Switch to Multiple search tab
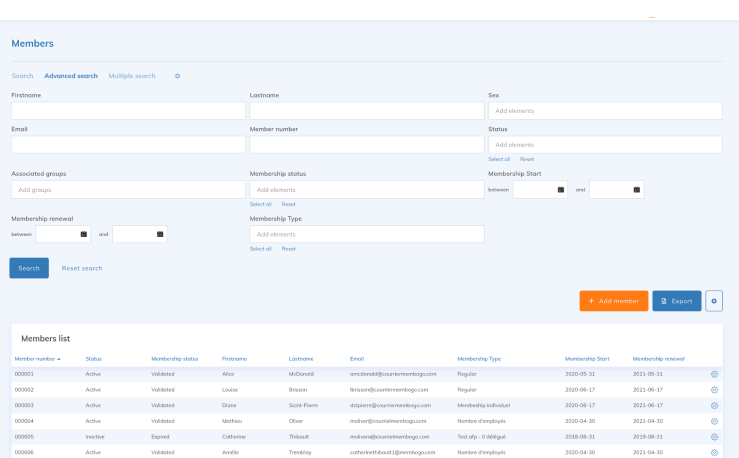The height and width of the screenshot is (458, 739). (131, 76)
